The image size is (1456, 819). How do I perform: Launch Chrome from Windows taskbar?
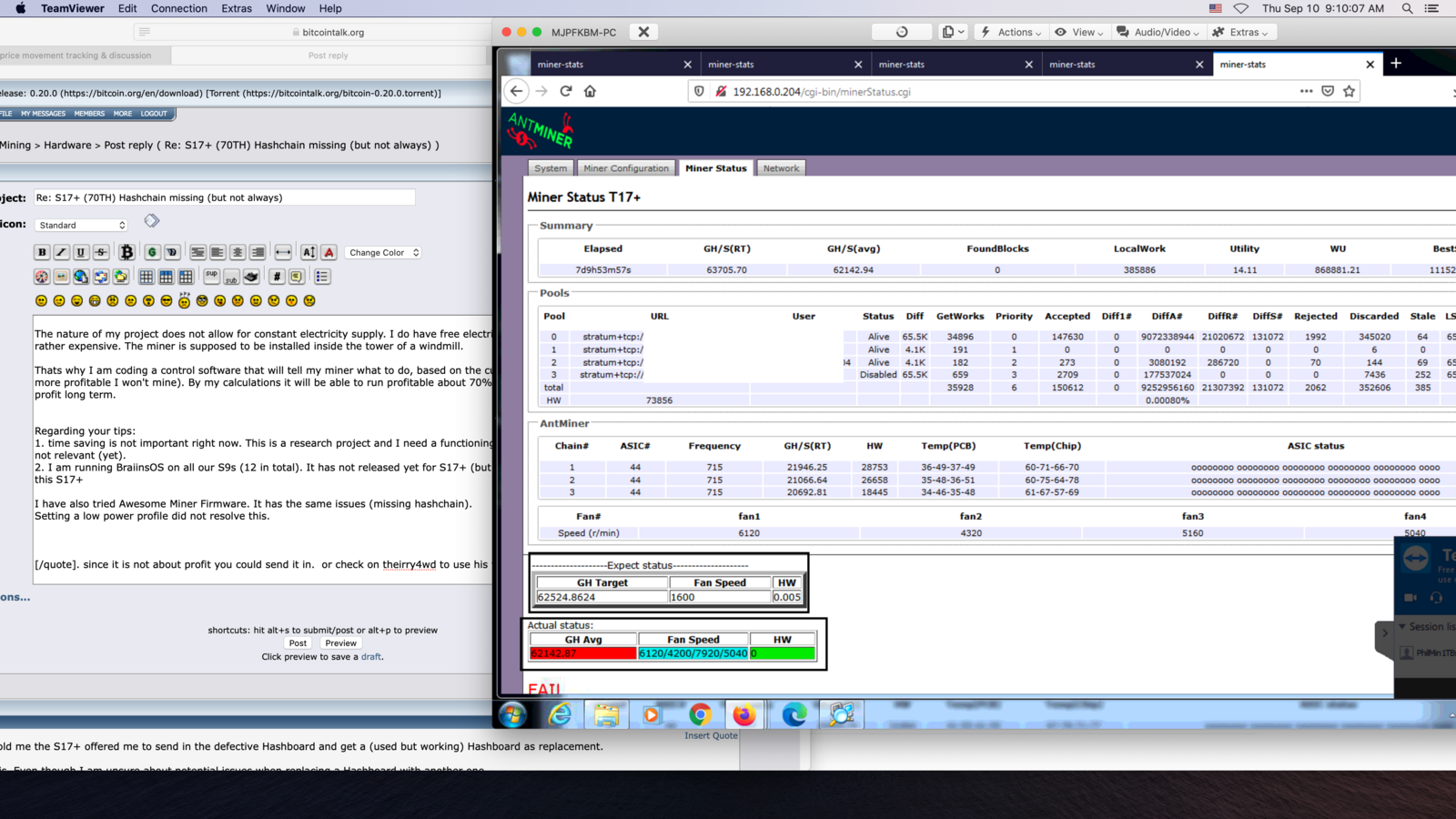coord(700,714)
